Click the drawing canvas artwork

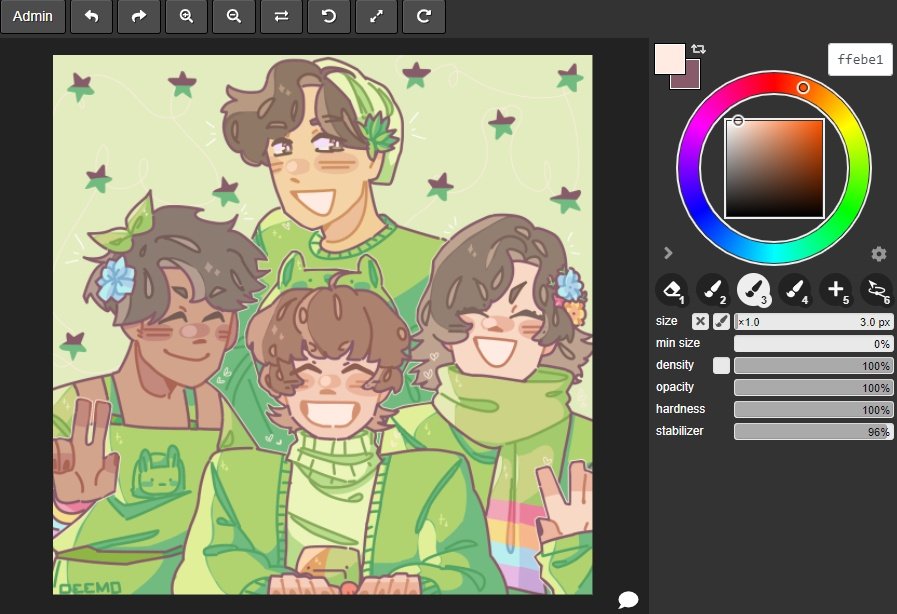click(323, 325)
